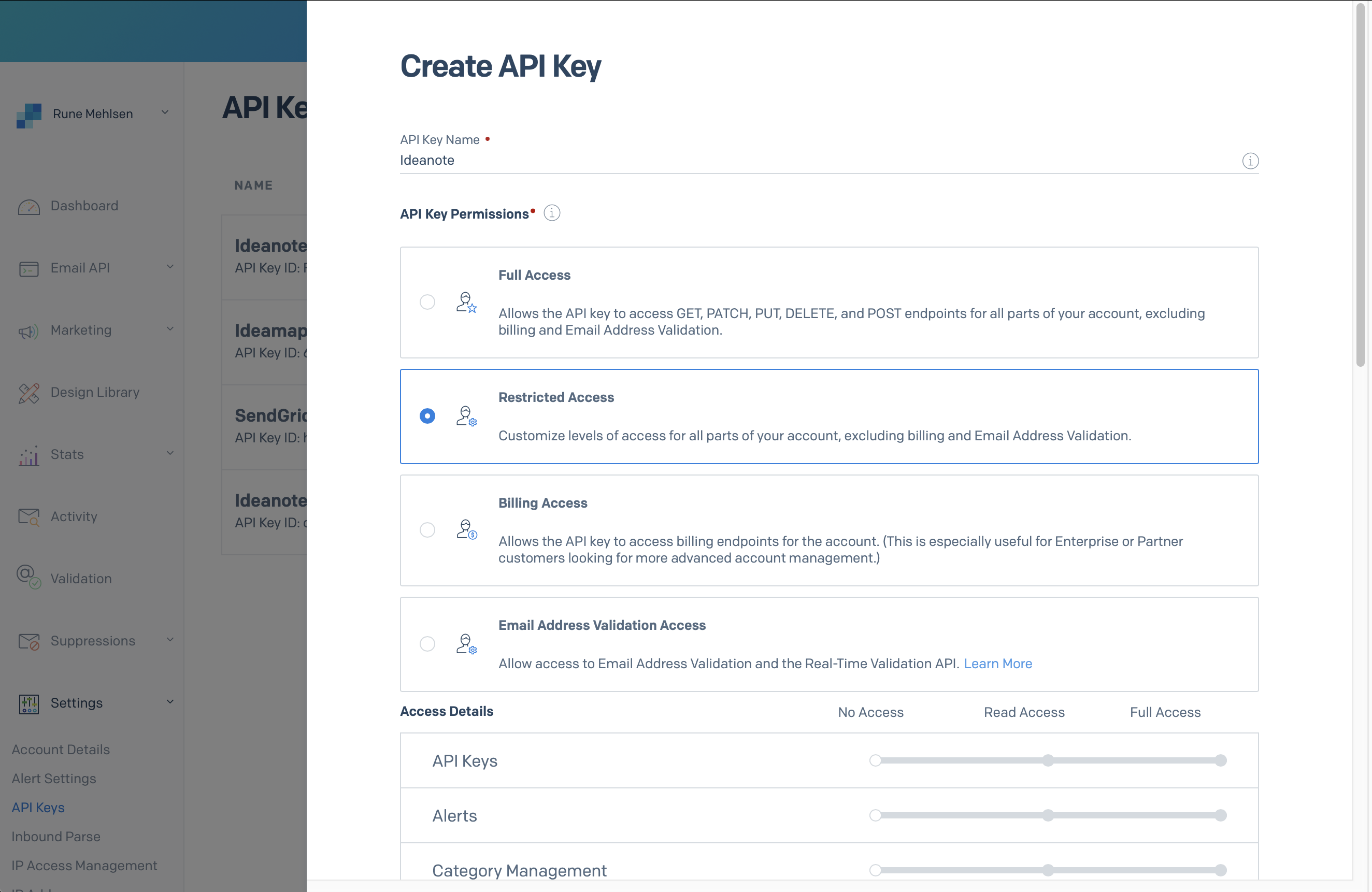Open the Design Library icon
The width and height of the screenshot is (1372, 892).
[x=28, y=393]
